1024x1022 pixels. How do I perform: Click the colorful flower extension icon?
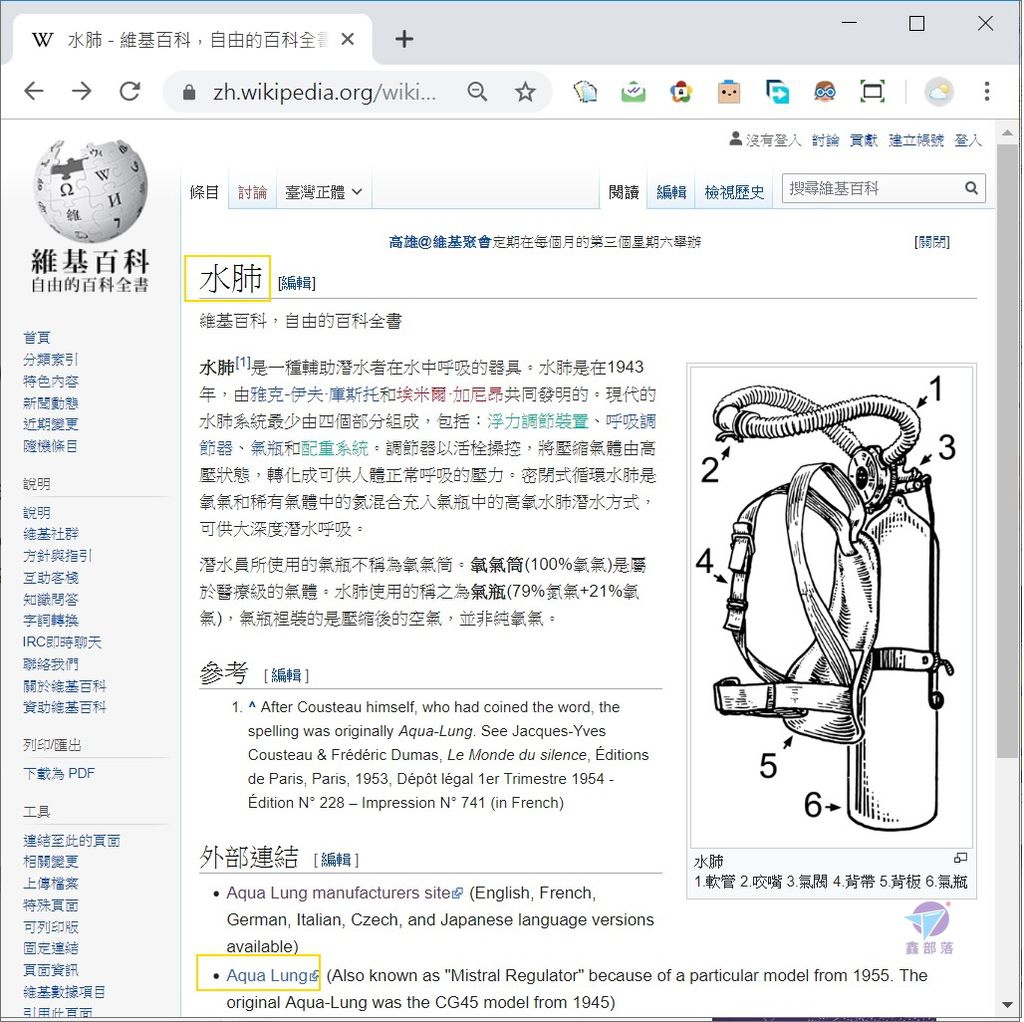[x=680, y=92]
